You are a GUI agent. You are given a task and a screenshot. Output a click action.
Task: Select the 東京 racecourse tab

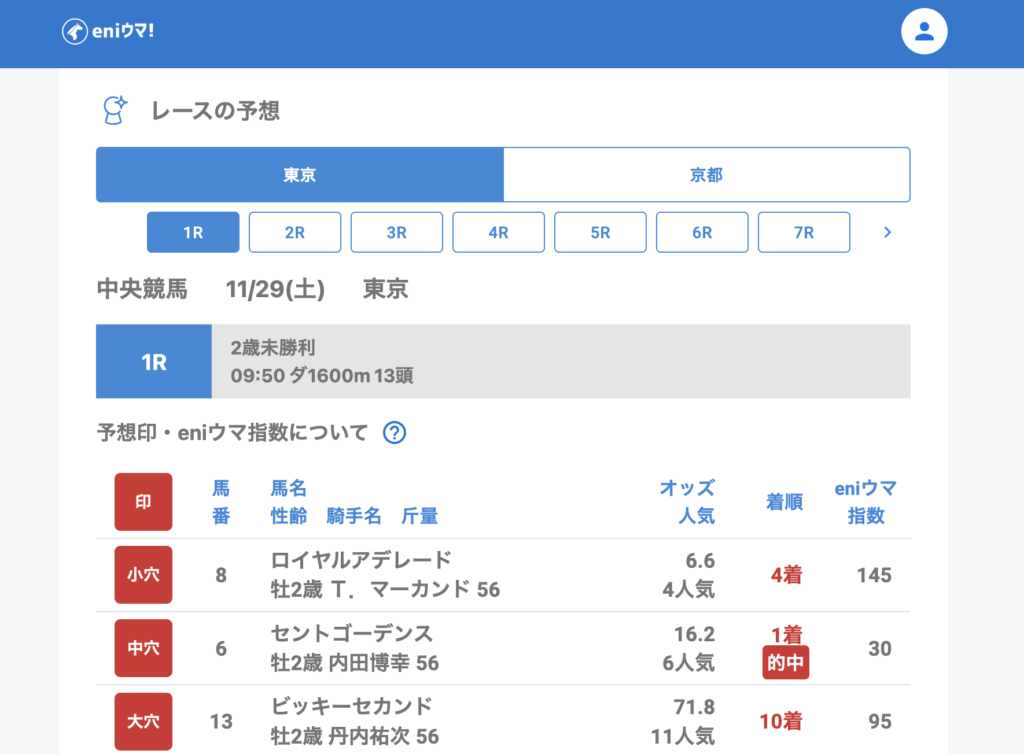click(300, 175)
